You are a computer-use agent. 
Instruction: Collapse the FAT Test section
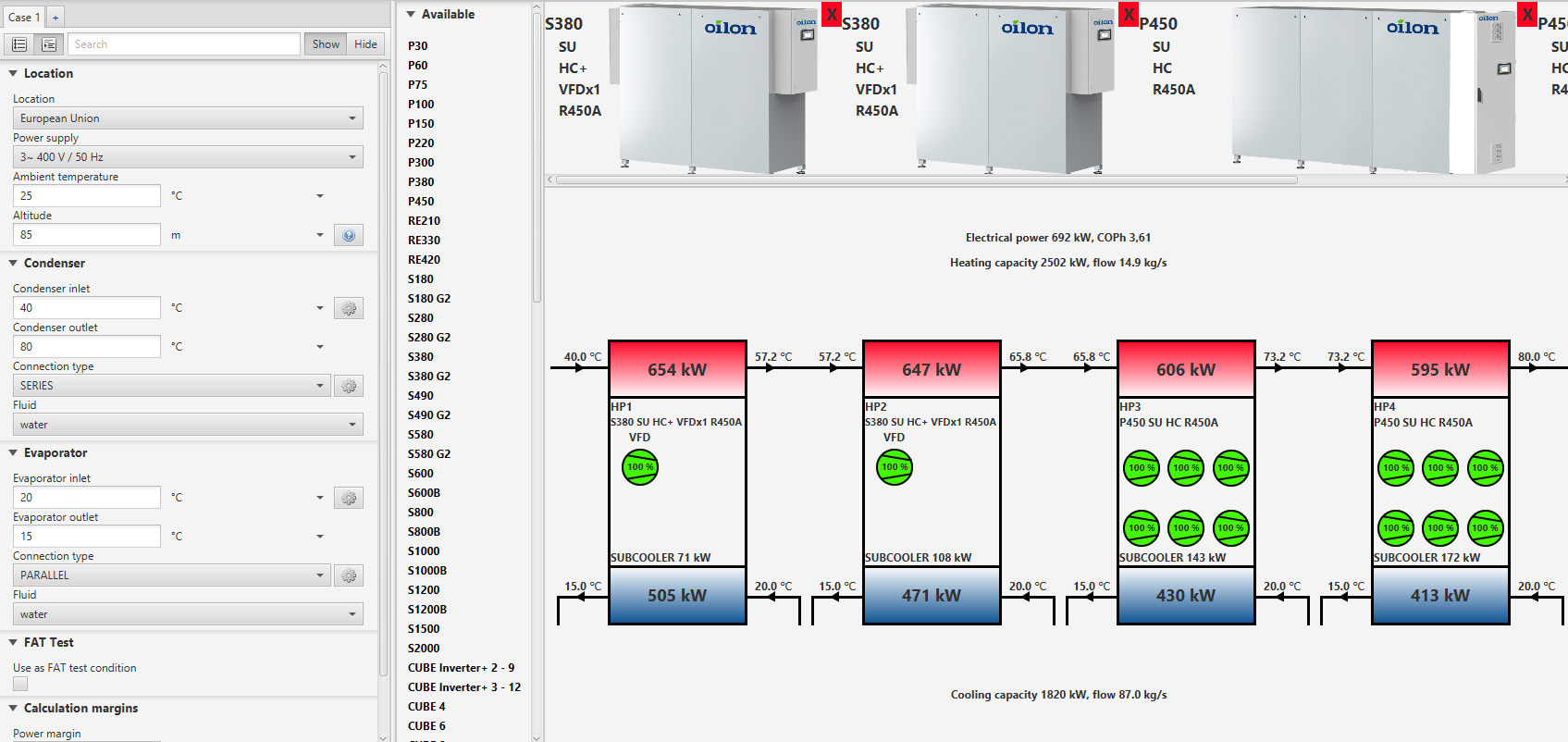click(x=13, y=642)
